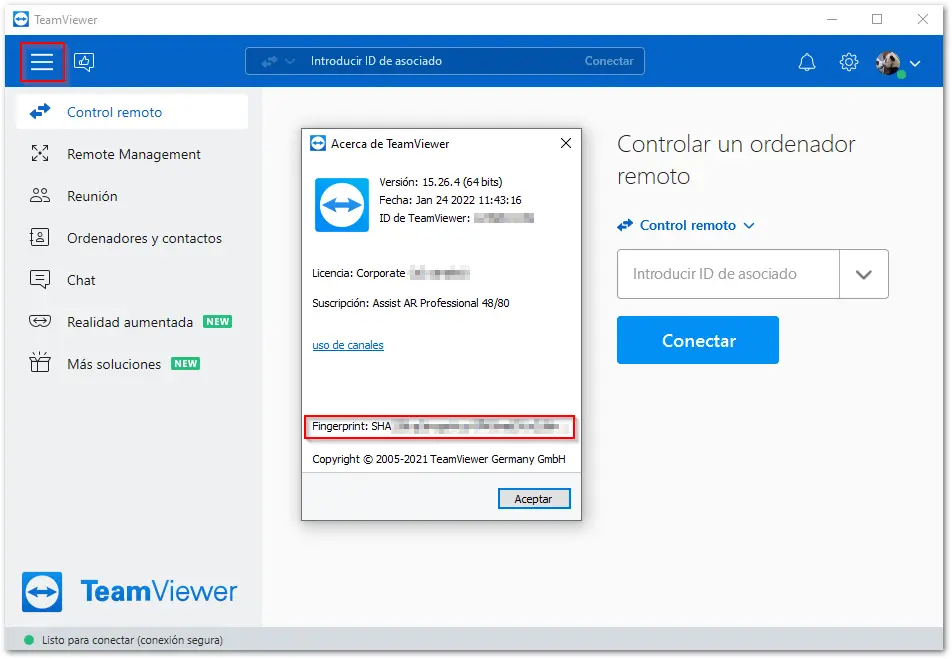The height and width of the screenshot is (659, 952).
Task: Click the Fingerprint SHA text
Action: (x=352, y=426)
